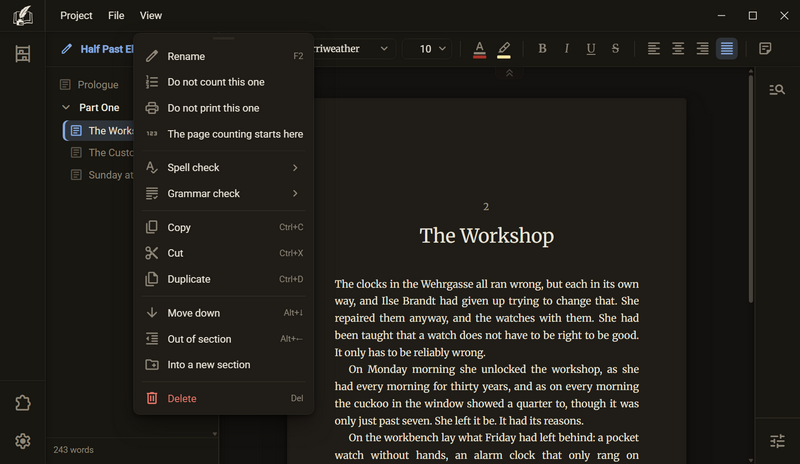
Task: Choose the red Delete option
Action: 223,399
